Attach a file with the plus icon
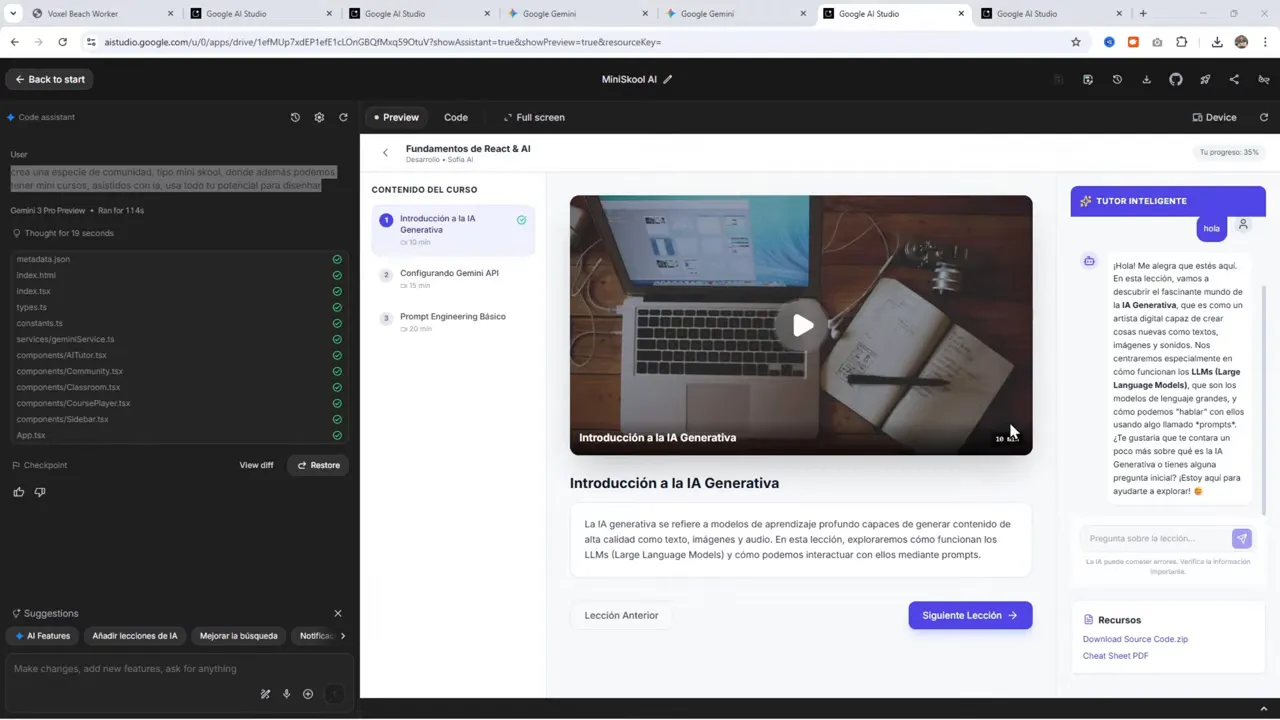1280x720 pixels. (x=307, y=693)
